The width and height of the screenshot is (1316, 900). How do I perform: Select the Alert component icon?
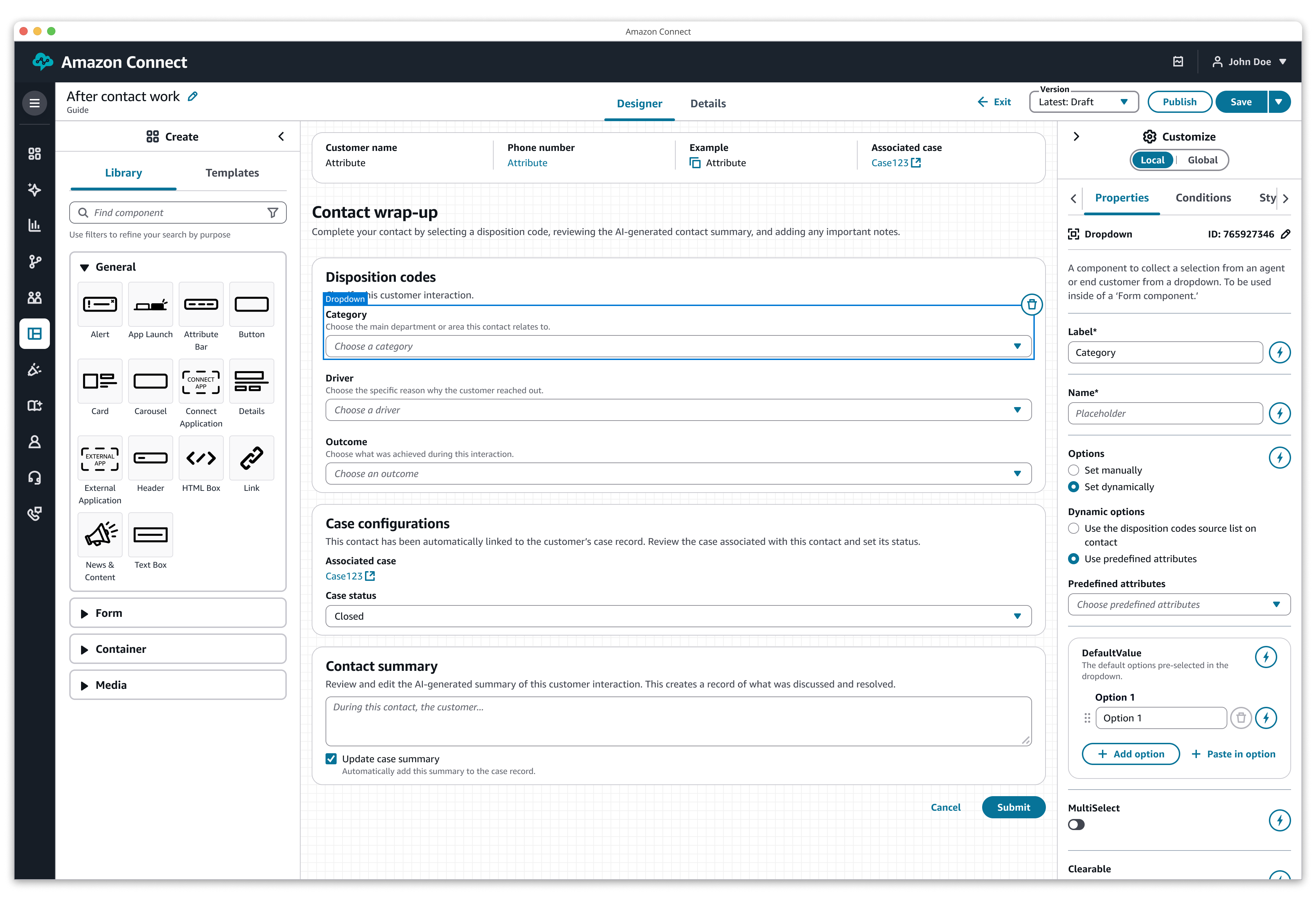[100, 305]
